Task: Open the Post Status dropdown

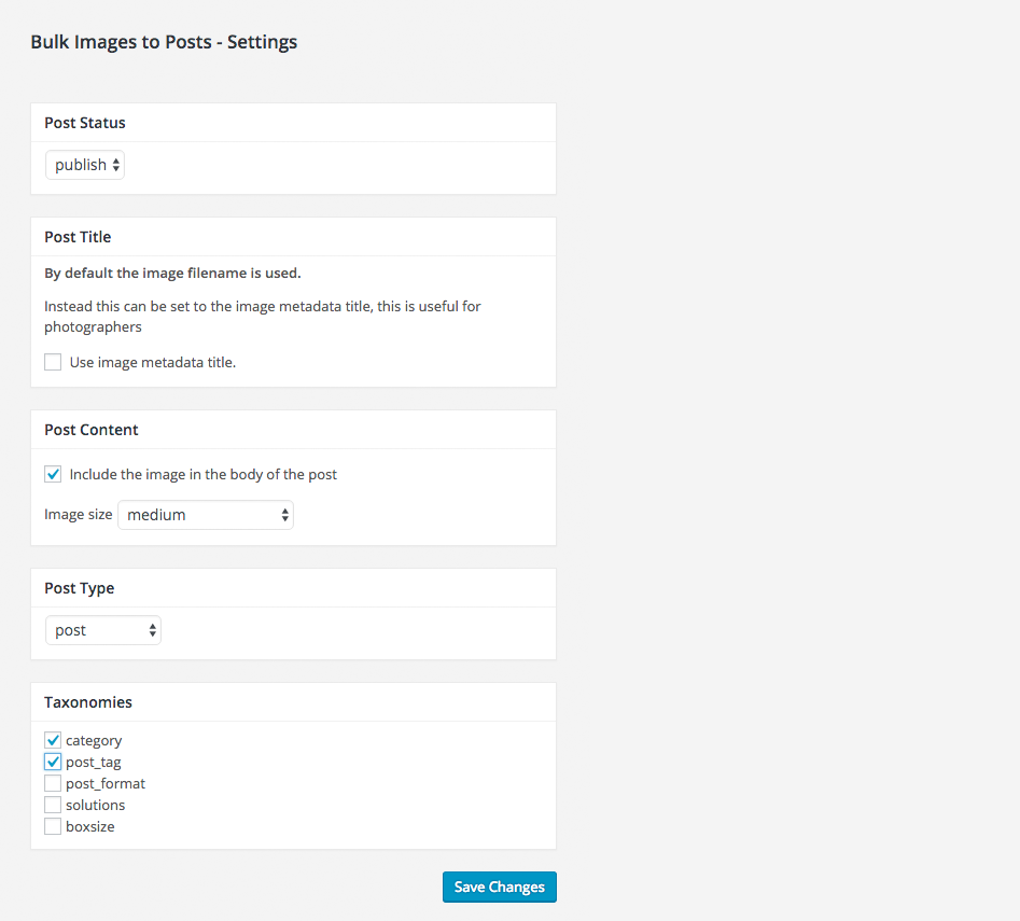Action: (x=84, y=164)
